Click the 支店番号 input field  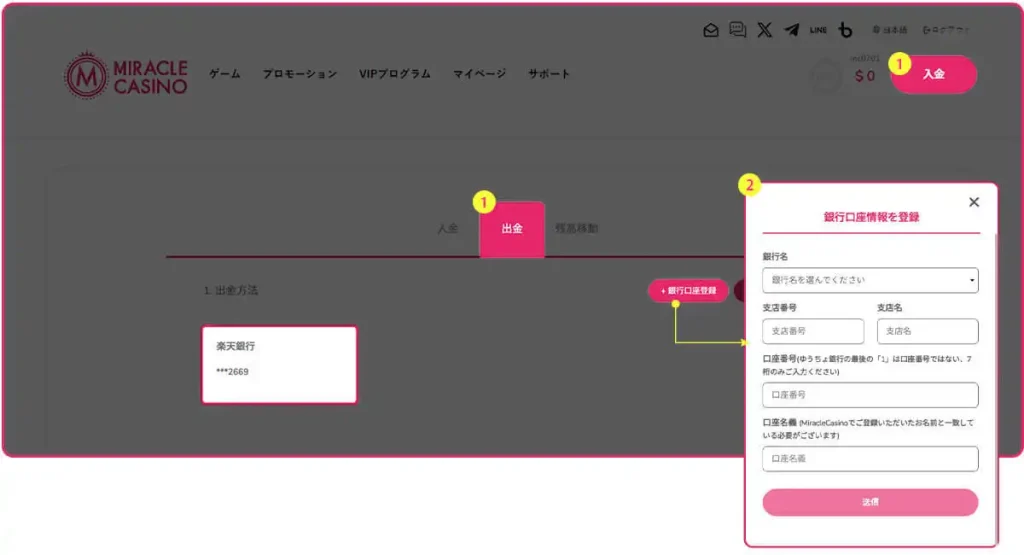[x=813, y=331]
